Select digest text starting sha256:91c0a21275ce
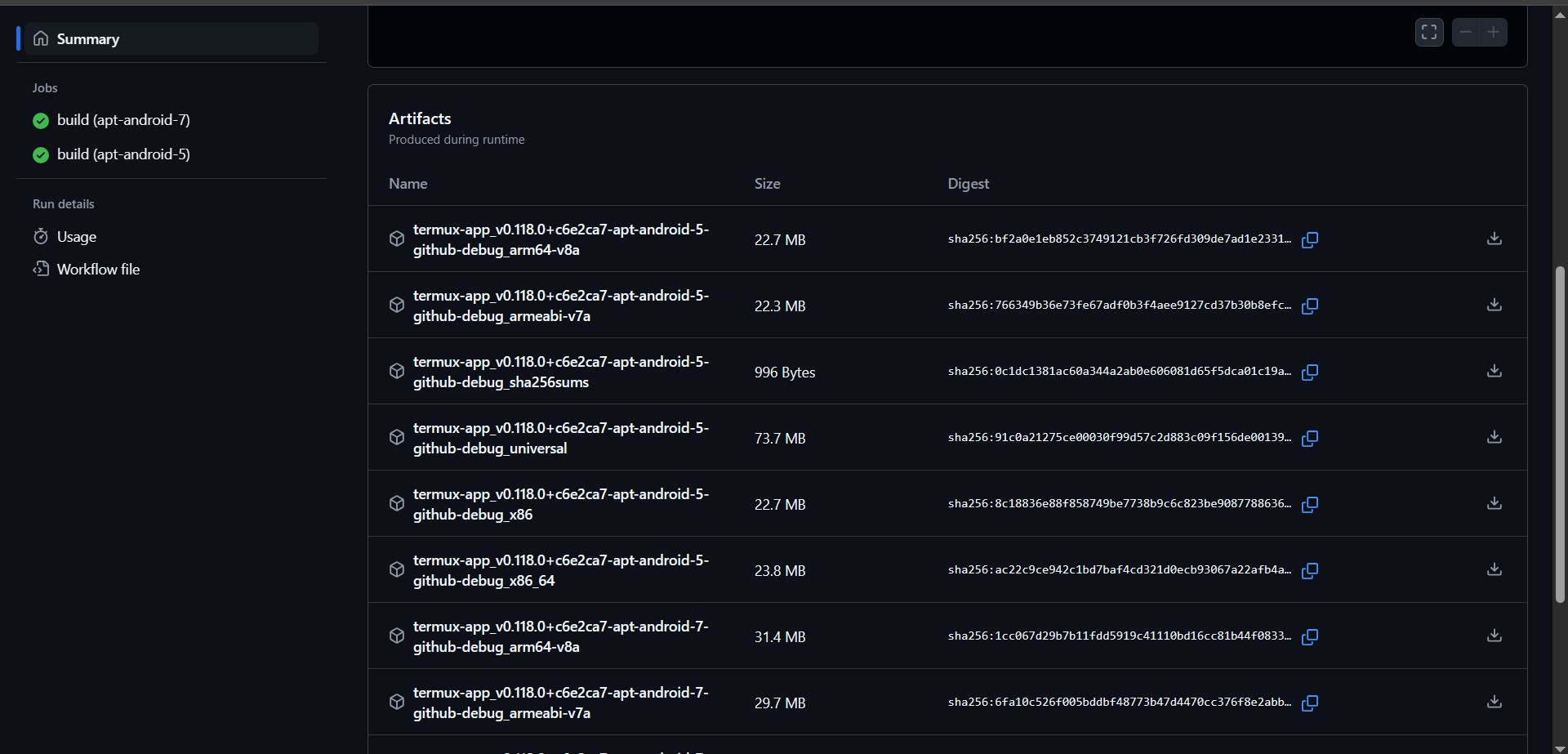Screen dimensions: 1568x754 pos(1119,438)
